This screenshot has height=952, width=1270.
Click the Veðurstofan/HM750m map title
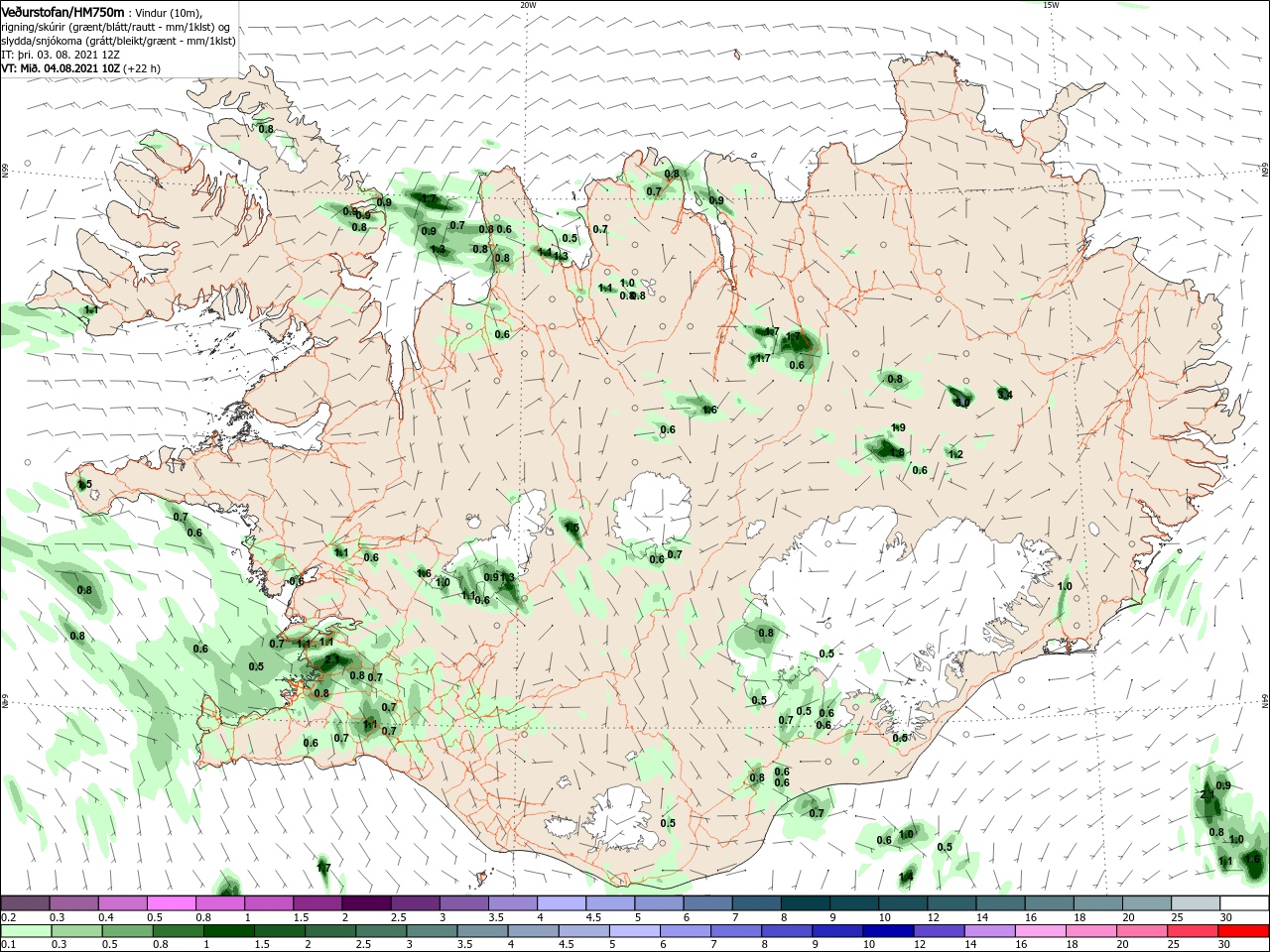(x=63, y=12)
